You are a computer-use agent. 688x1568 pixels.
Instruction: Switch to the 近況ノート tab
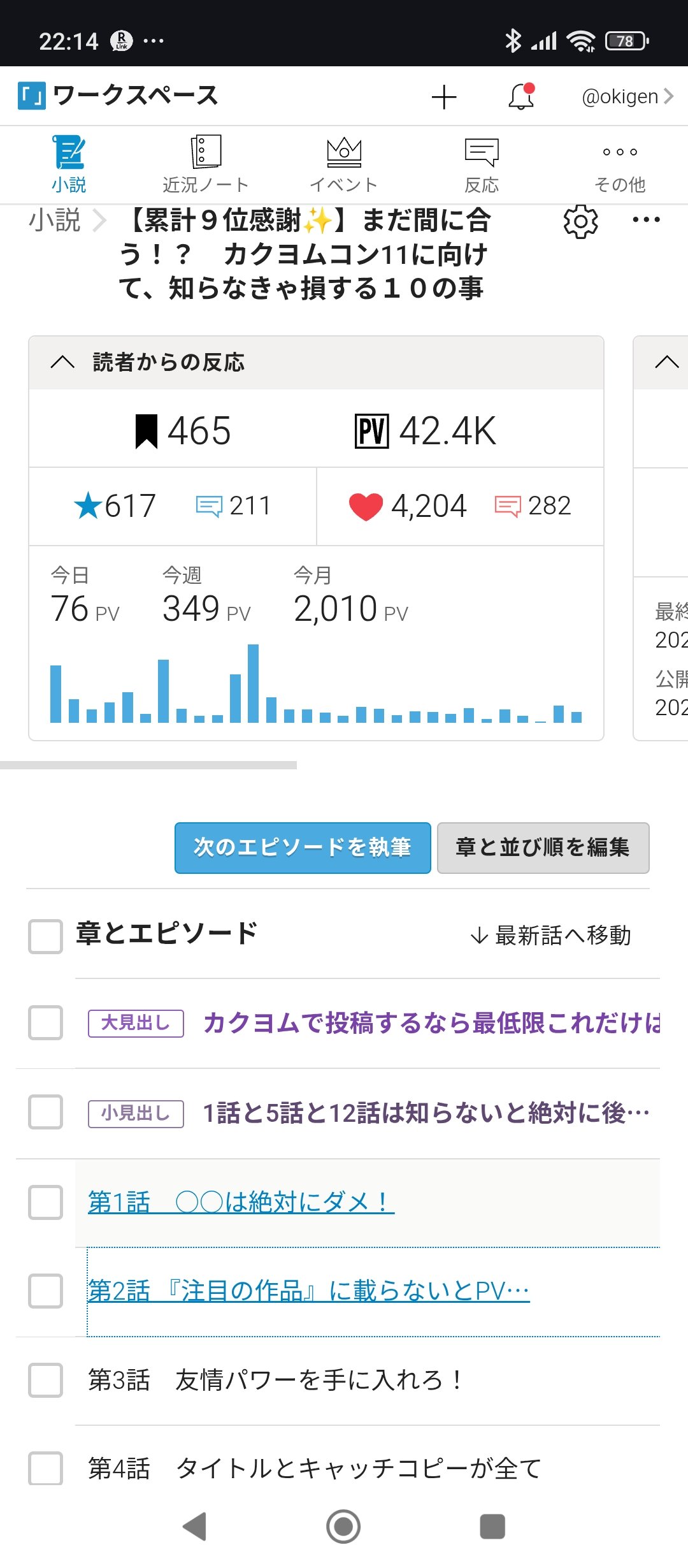(205, 164)
